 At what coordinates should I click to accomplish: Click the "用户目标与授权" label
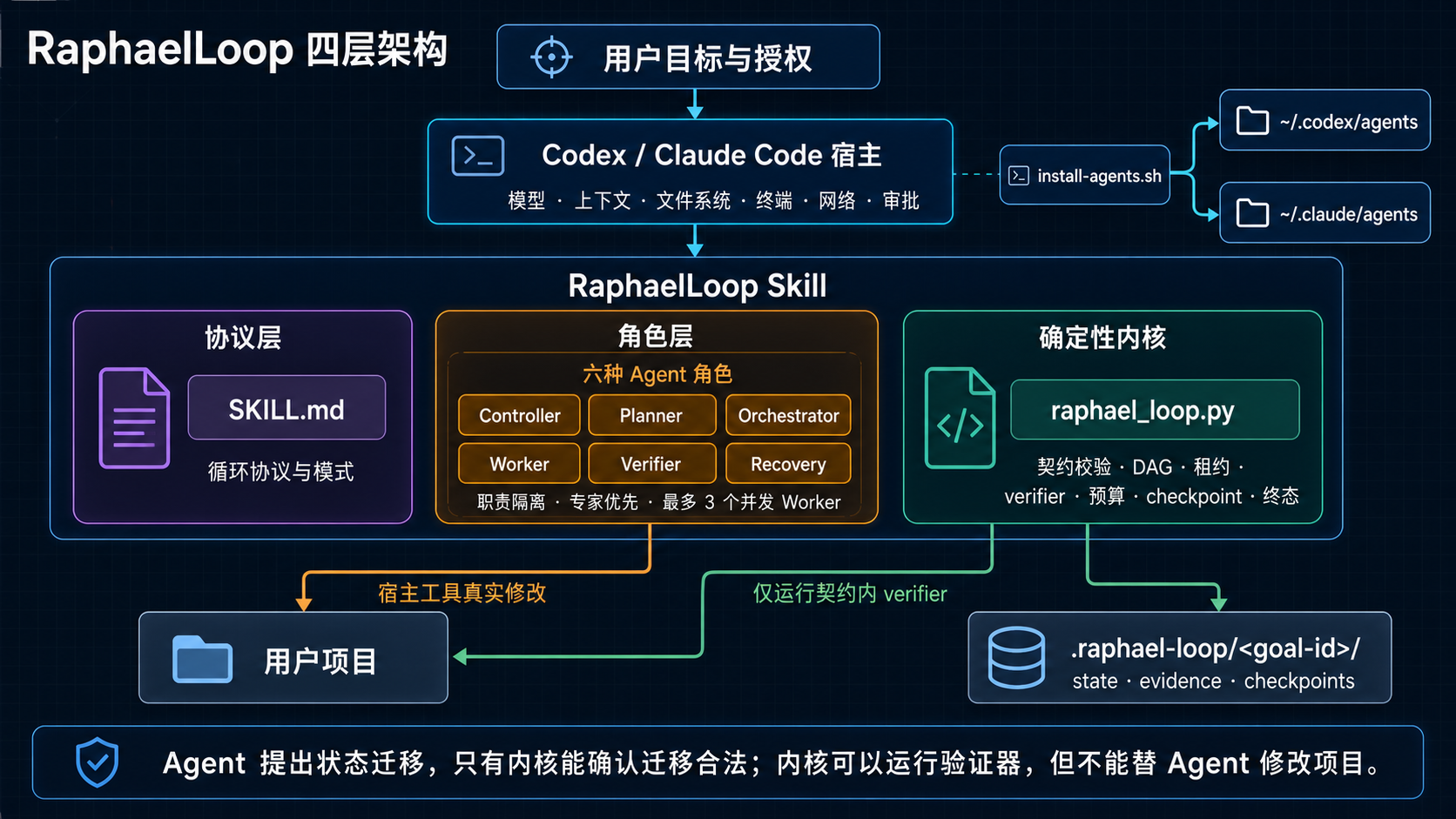[708, 59]
